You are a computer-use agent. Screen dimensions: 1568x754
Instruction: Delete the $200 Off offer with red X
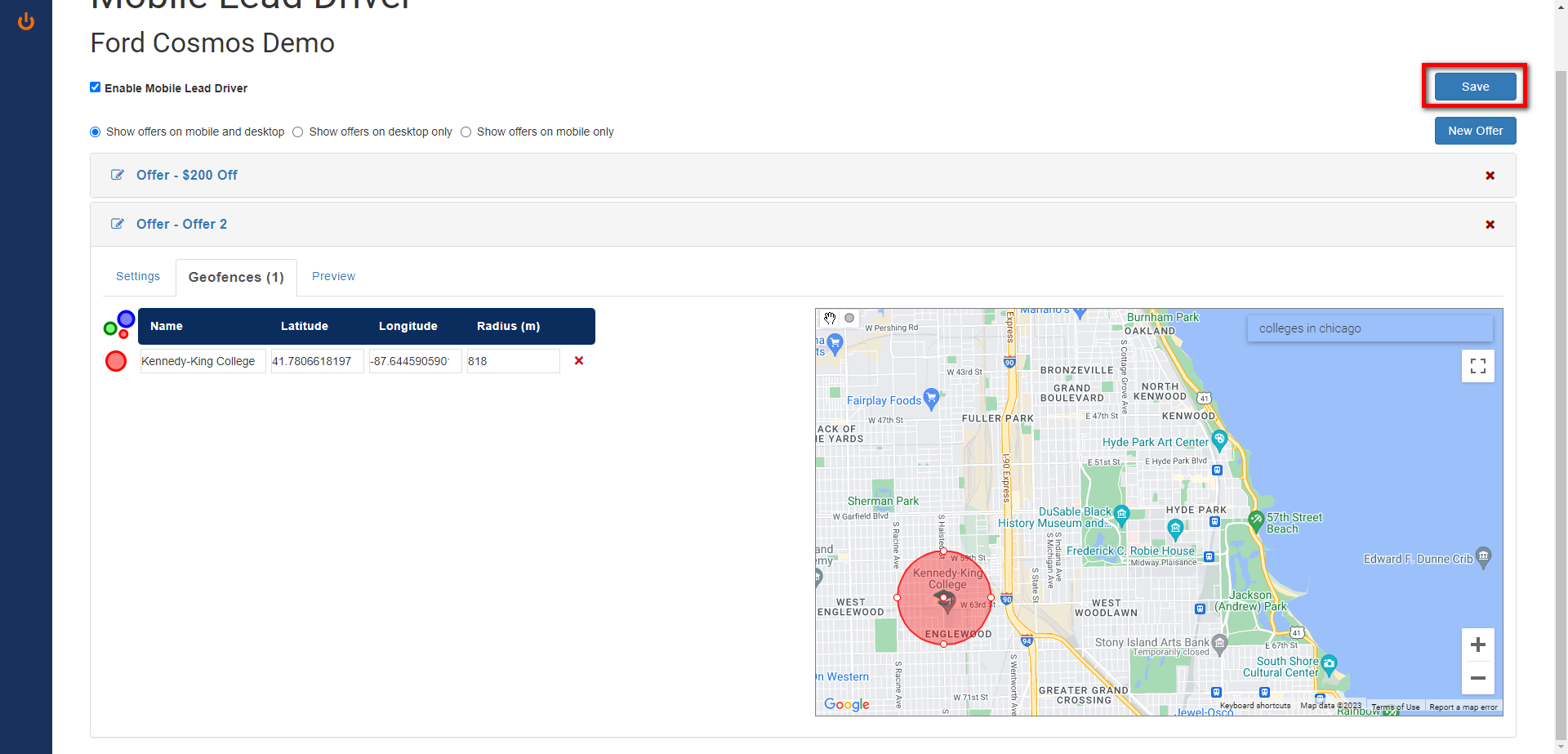click(1490, 176)
